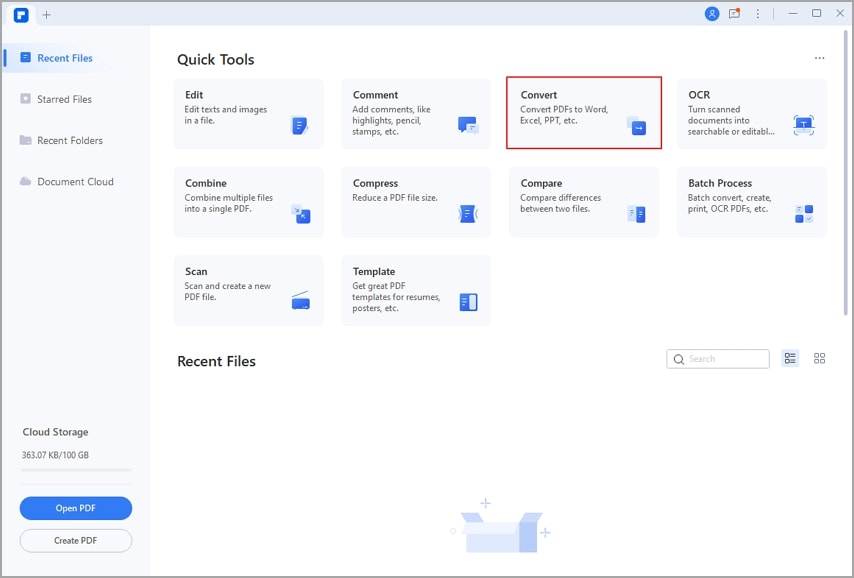Click the recent files Search field

click(718, 359)
